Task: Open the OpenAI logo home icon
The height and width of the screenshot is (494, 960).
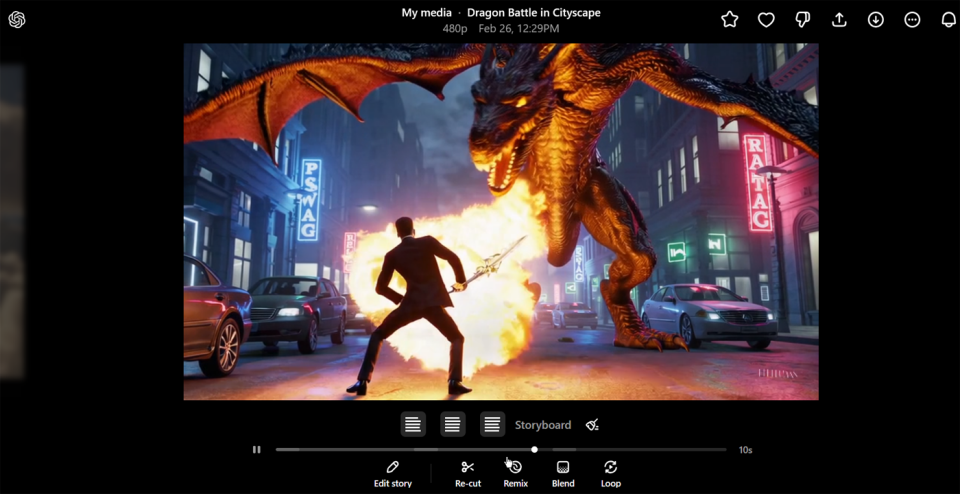Action: click(17, 20)
